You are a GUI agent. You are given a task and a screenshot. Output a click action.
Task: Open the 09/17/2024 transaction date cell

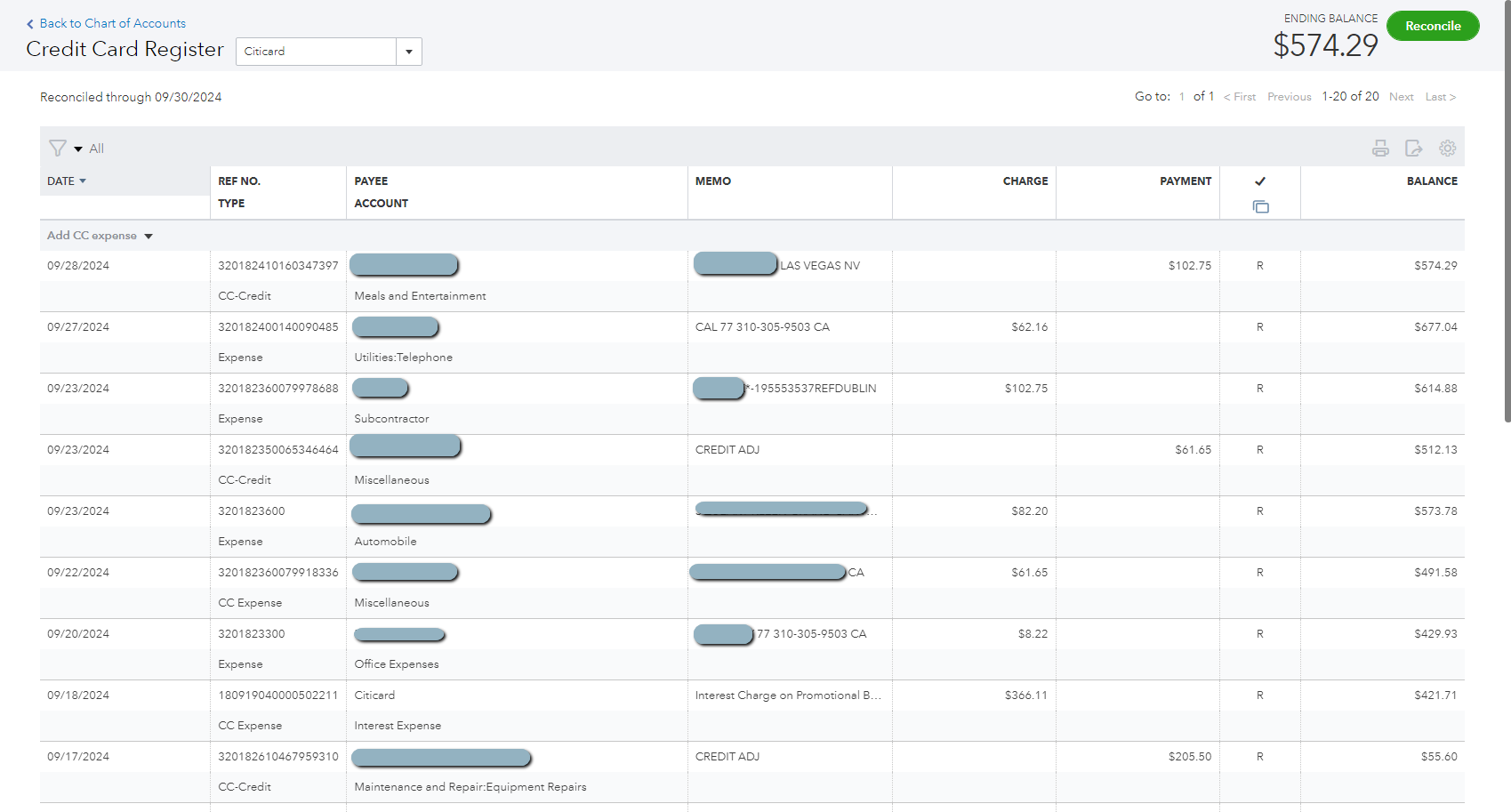click(78, 757)
